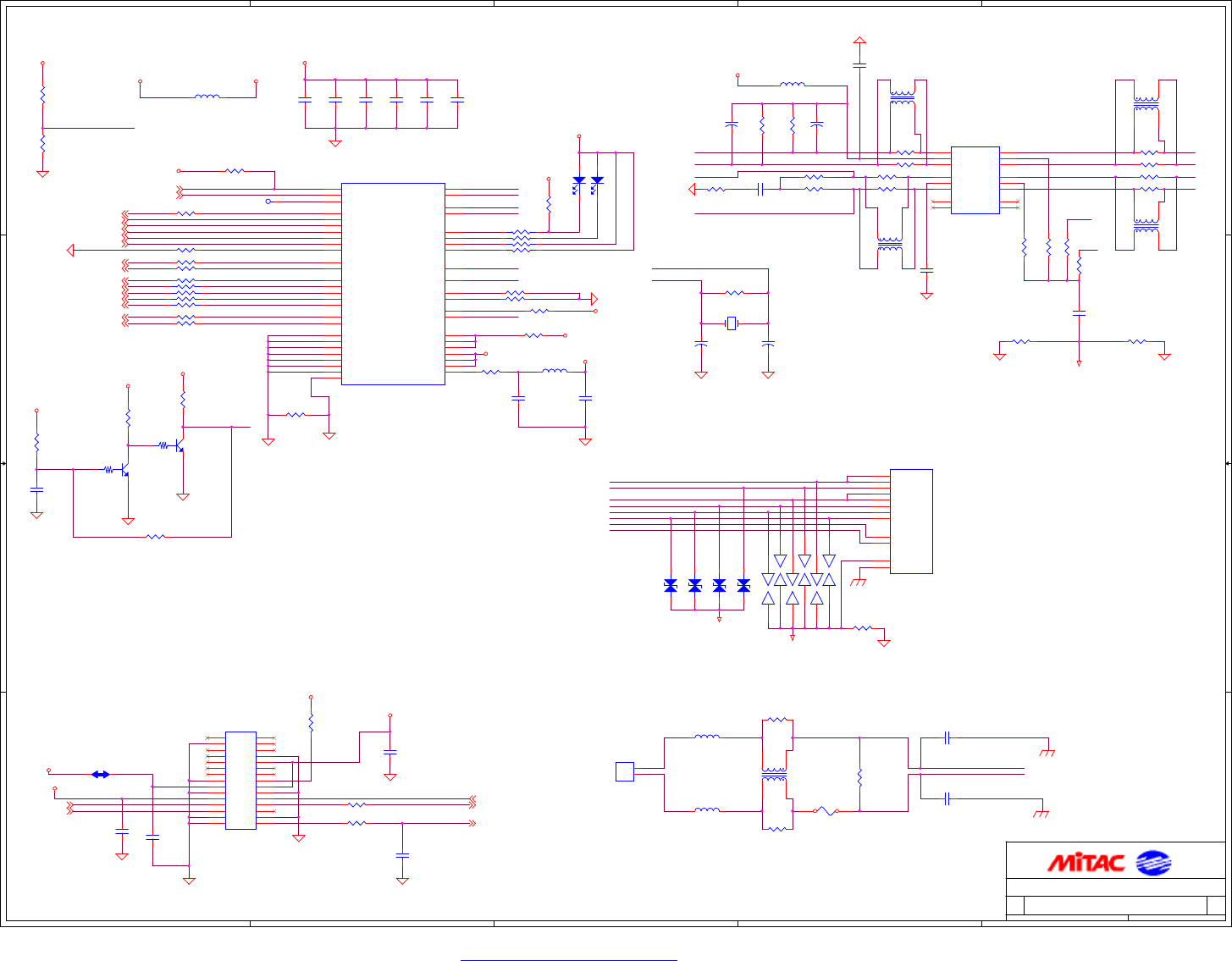Click the left-pointing red port arrow
Image resolution: width=1232 pixels, height=961 pixels.
[x=70, y=250]
